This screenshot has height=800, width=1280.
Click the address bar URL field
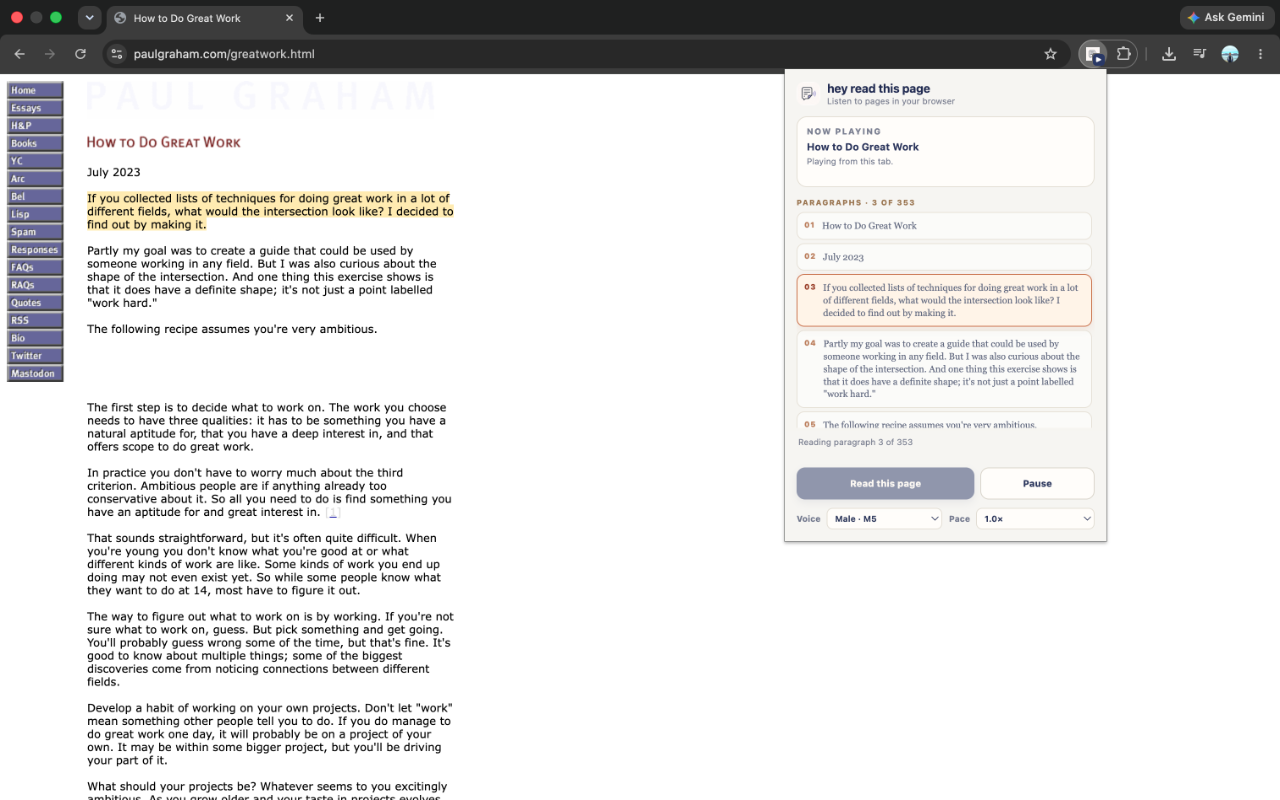(x=585, y=54)
